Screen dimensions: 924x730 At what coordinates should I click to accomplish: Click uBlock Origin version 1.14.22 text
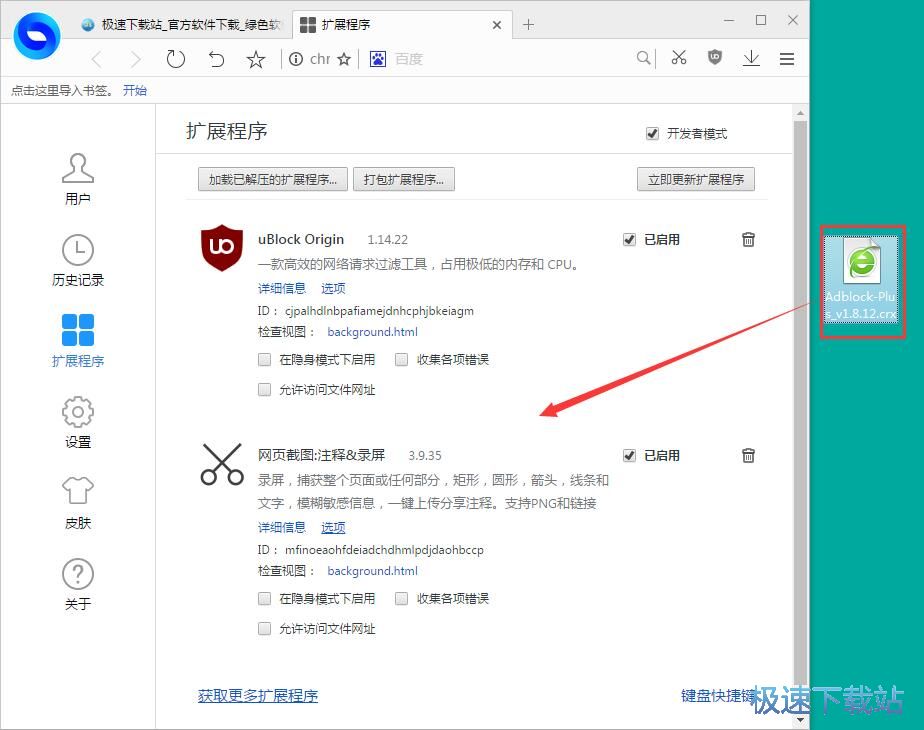(387, 240)
